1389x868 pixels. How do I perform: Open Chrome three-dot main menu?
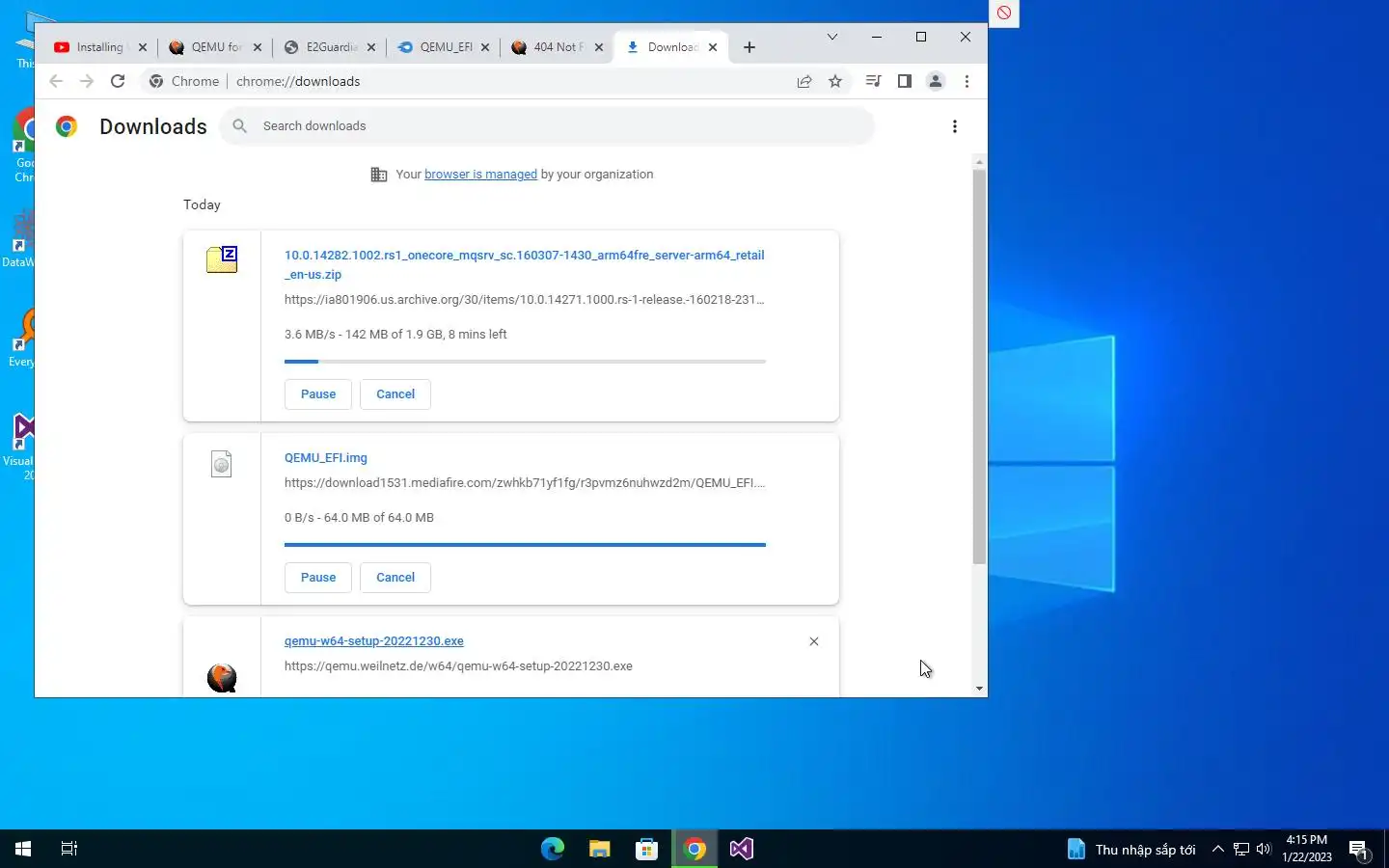click(x=967, y=81)
